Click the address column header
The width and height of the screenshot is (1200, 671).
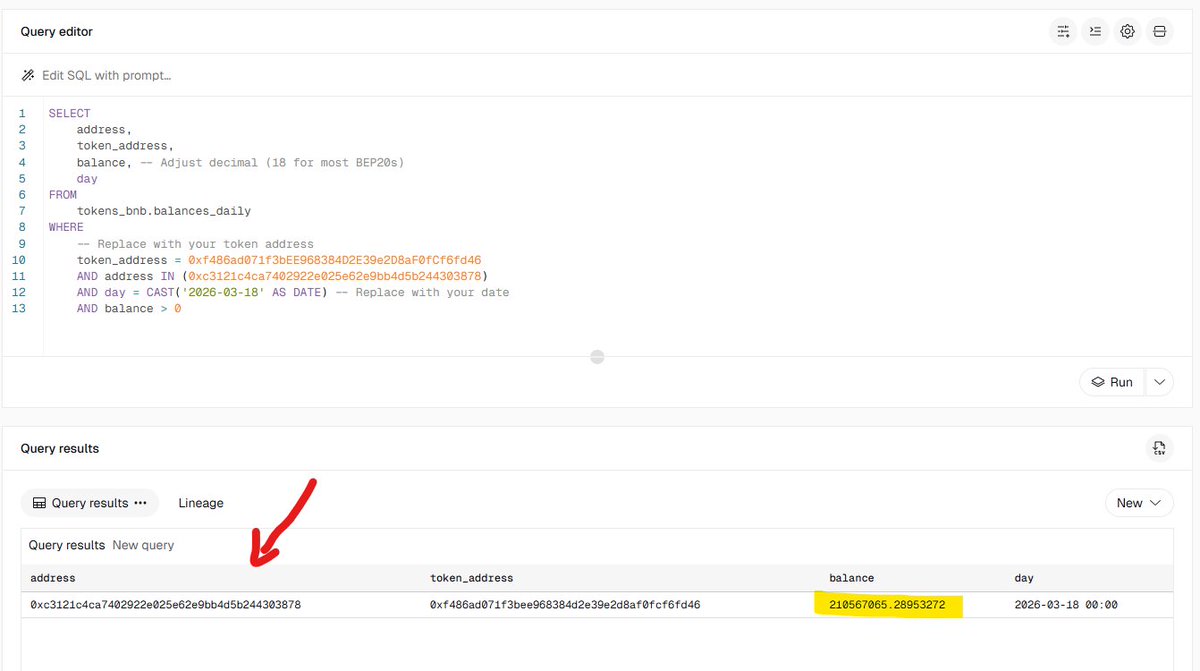(53, 578)
